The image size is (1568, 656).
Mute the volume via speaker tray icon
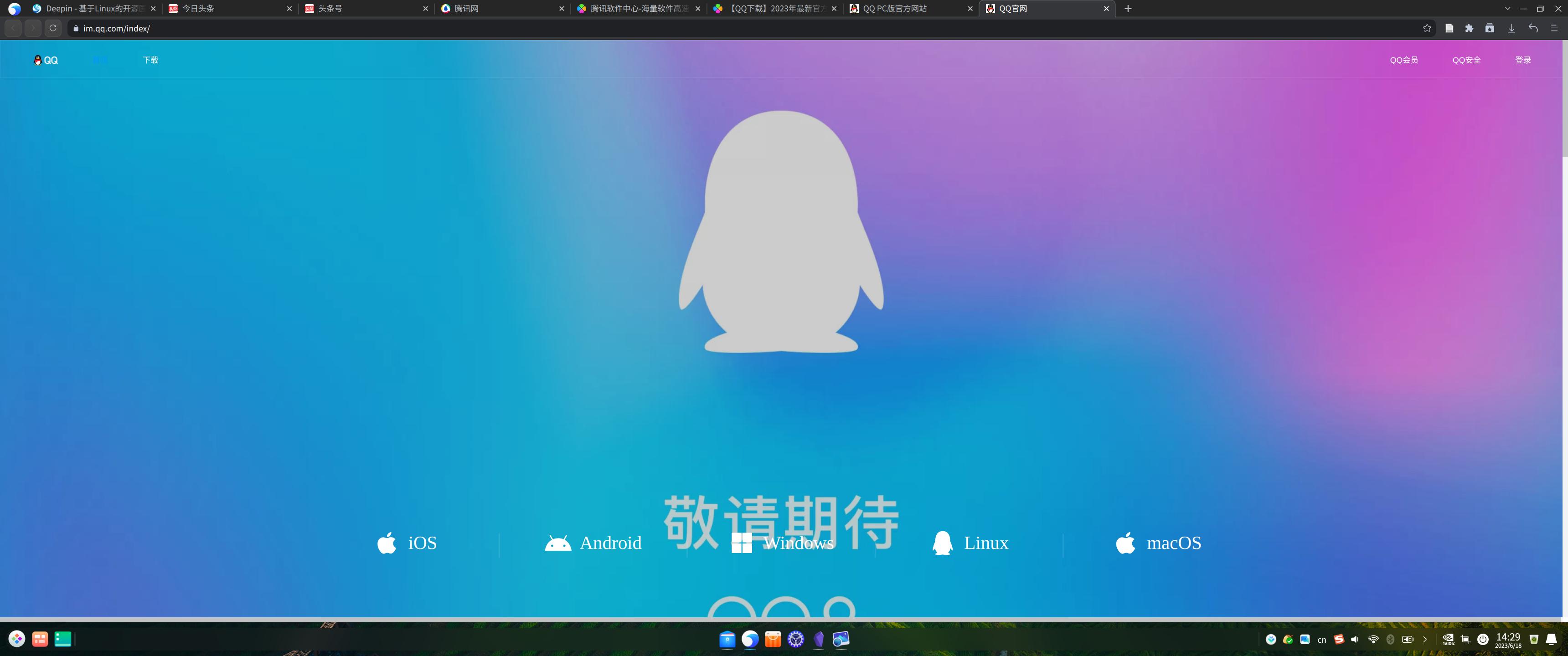pyautogui.click(x=1355, y=640)
